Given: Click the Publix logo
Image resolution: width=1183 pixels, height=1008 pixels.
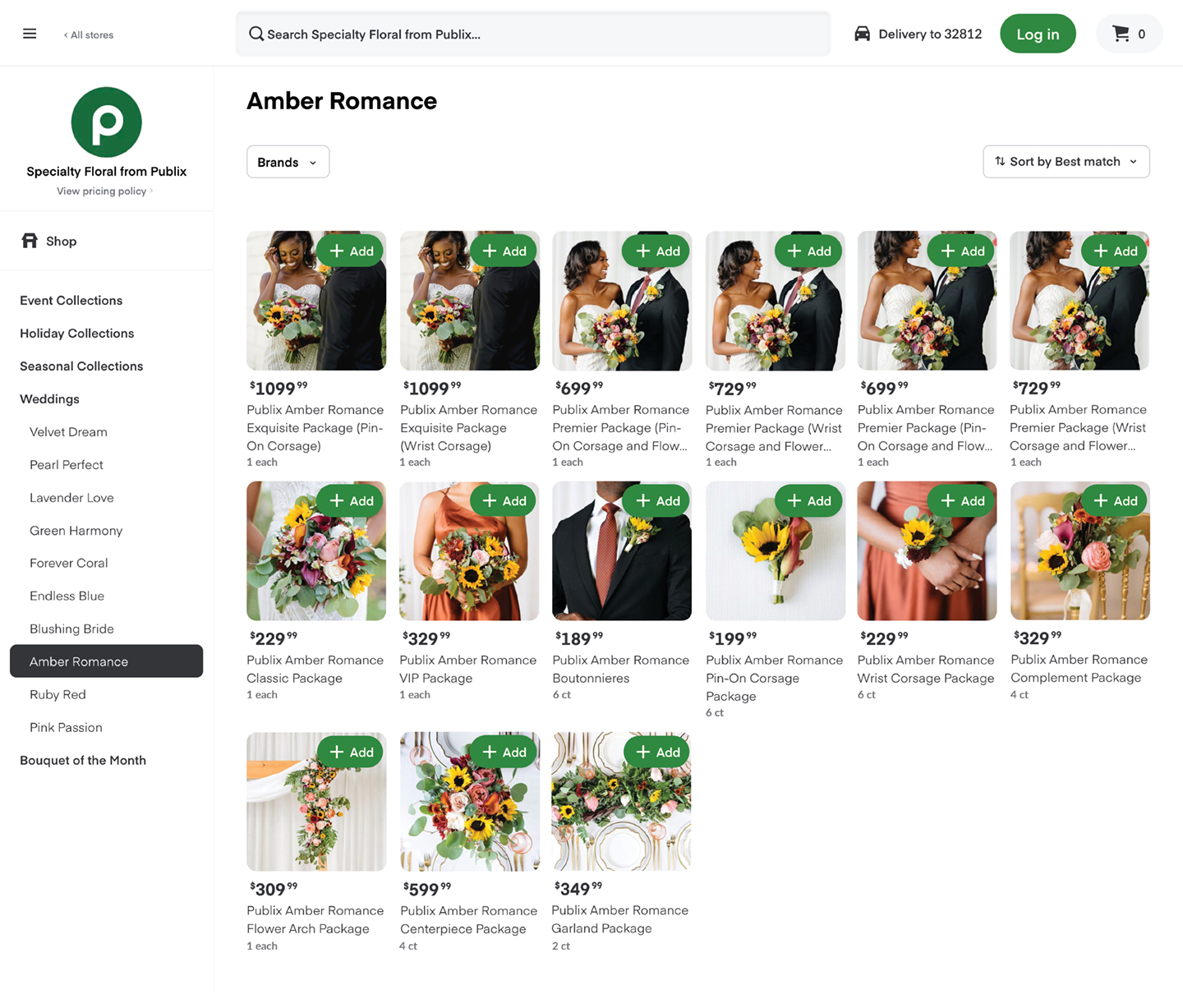Looking at the screenshot, I should pyautogui.click(x=107, y=122).
